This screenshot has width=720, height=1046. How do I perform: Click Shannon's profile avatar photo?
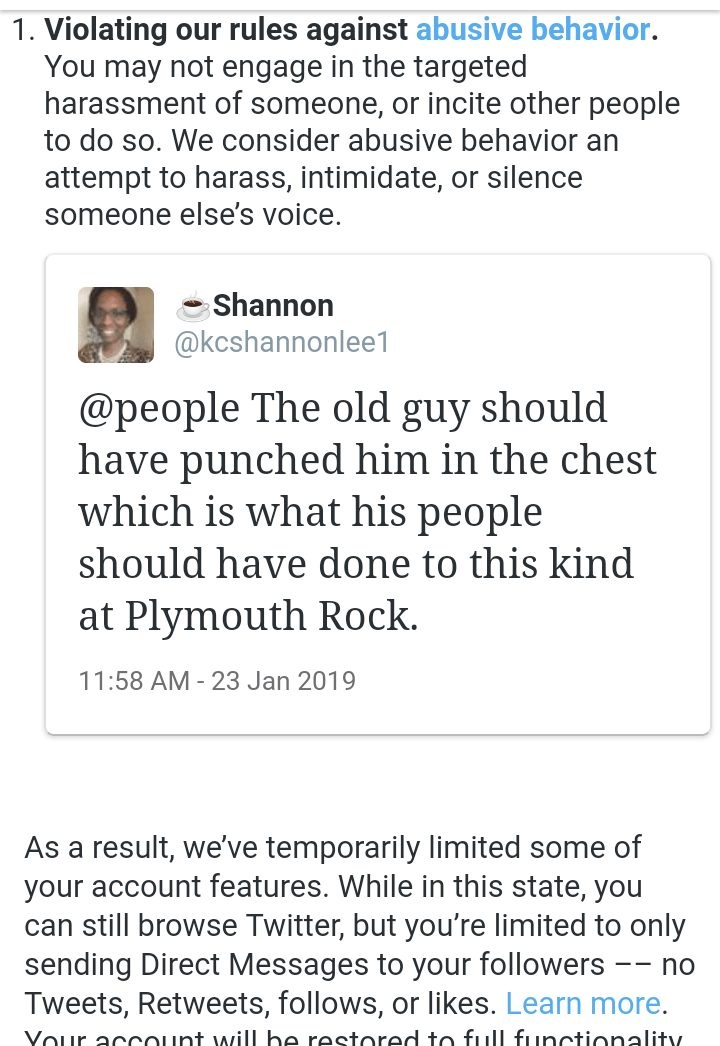pos(116,325)
